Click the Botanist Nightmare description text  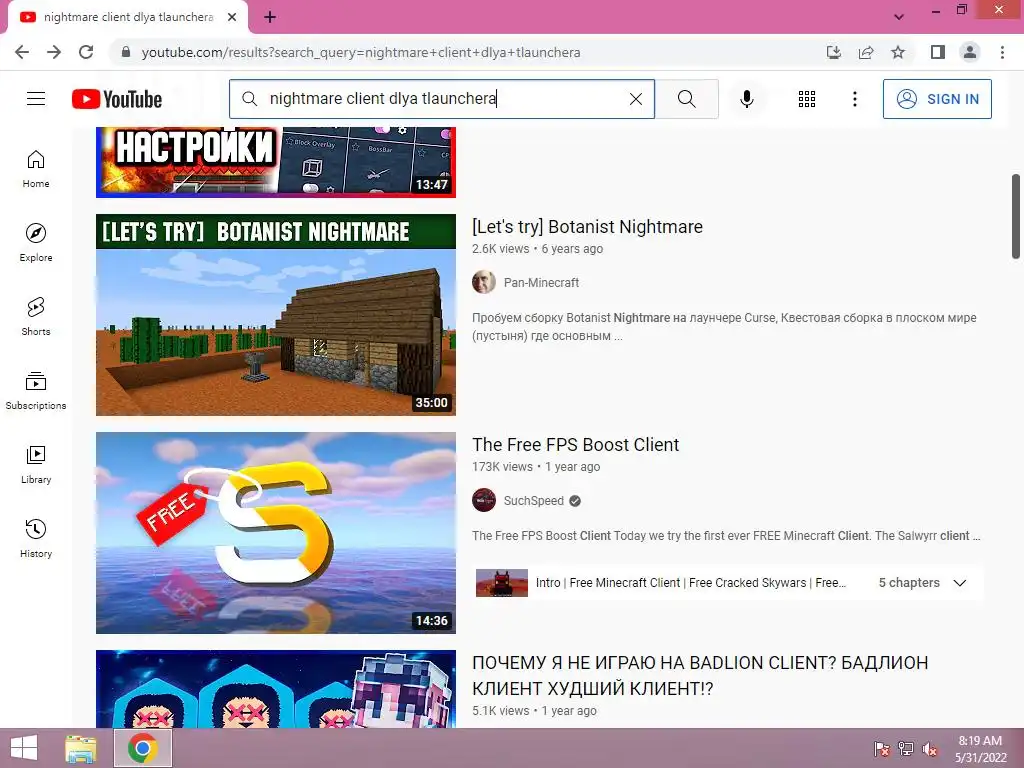click(x=724, y=327)
